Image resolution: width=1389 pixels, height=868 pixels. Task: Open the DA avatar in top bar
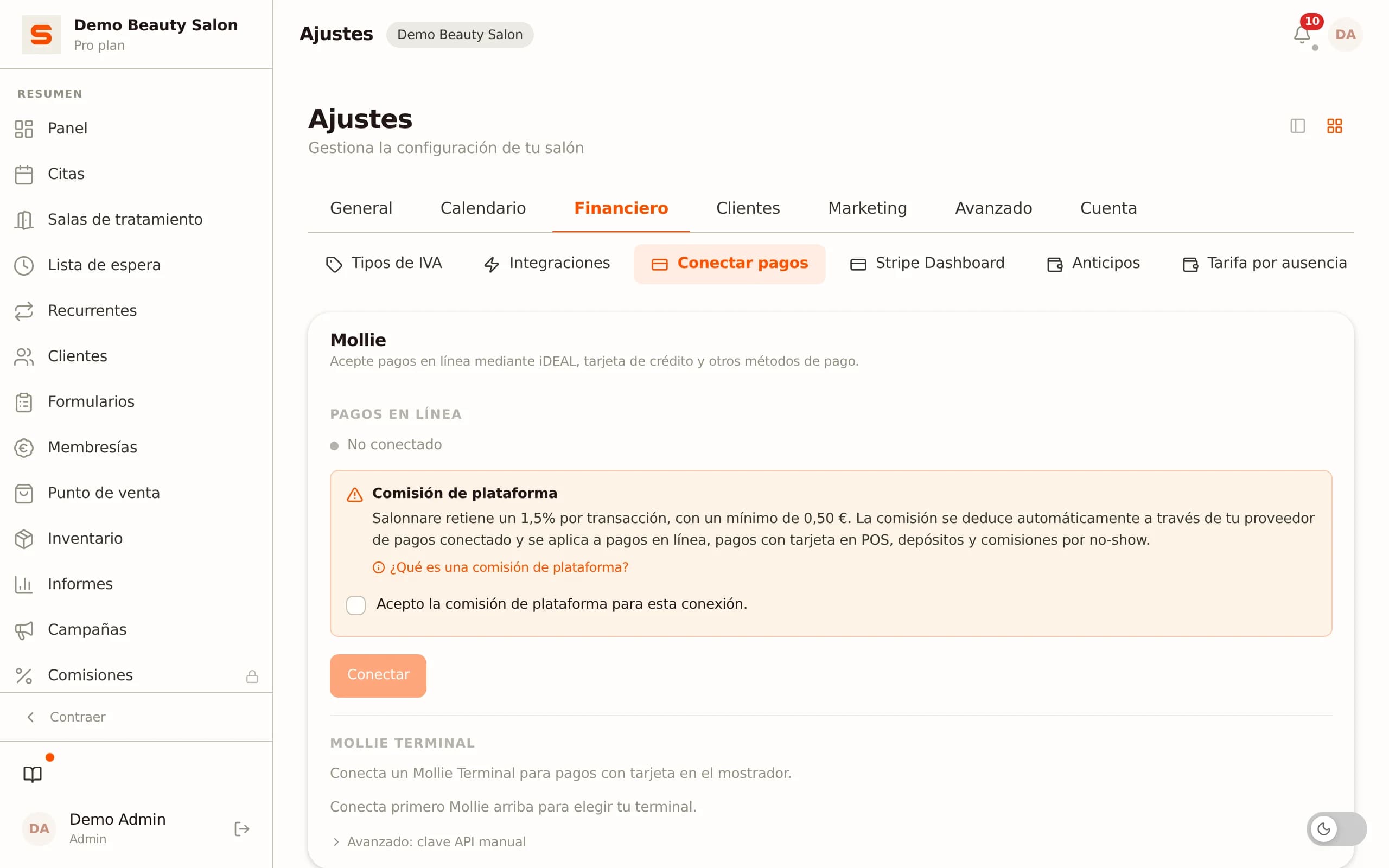(1345, 34)
